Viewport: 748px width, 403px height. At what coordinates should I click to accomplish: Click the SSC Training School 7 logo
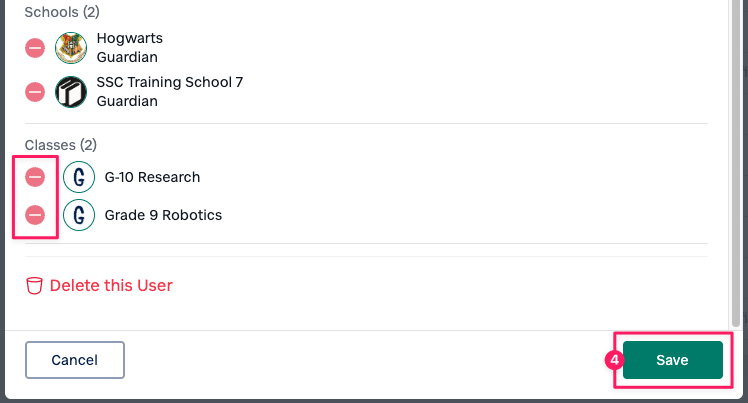71,92
